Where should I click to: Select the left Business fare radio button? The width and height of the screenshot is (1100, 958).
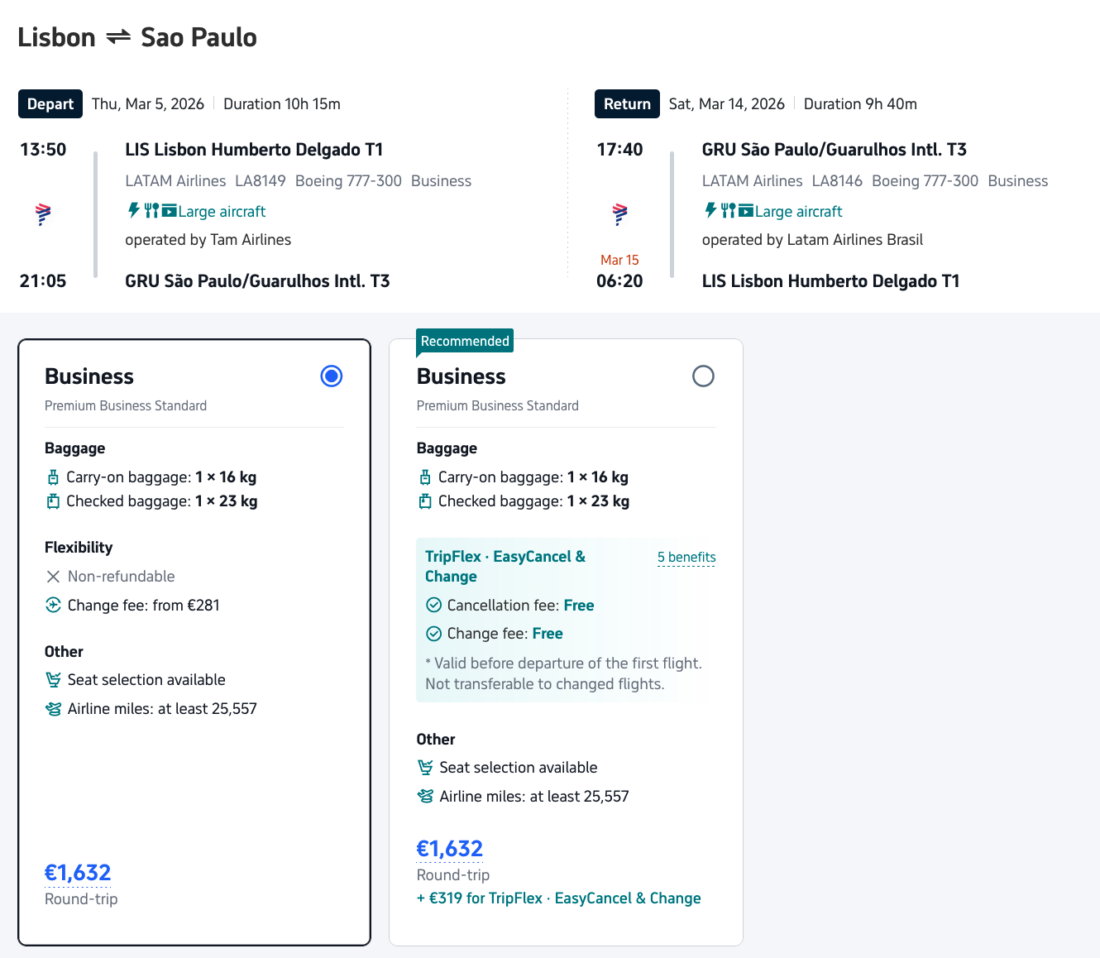(x=331, y=375)
